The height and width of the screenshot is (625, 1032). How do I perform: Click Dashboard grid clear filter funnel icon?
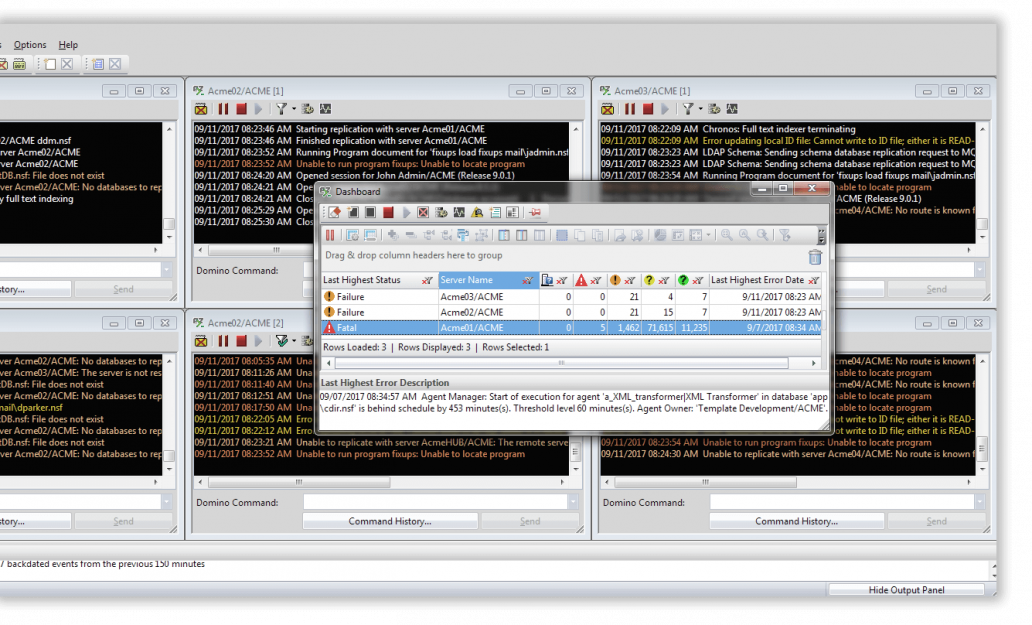coord(785,235)
